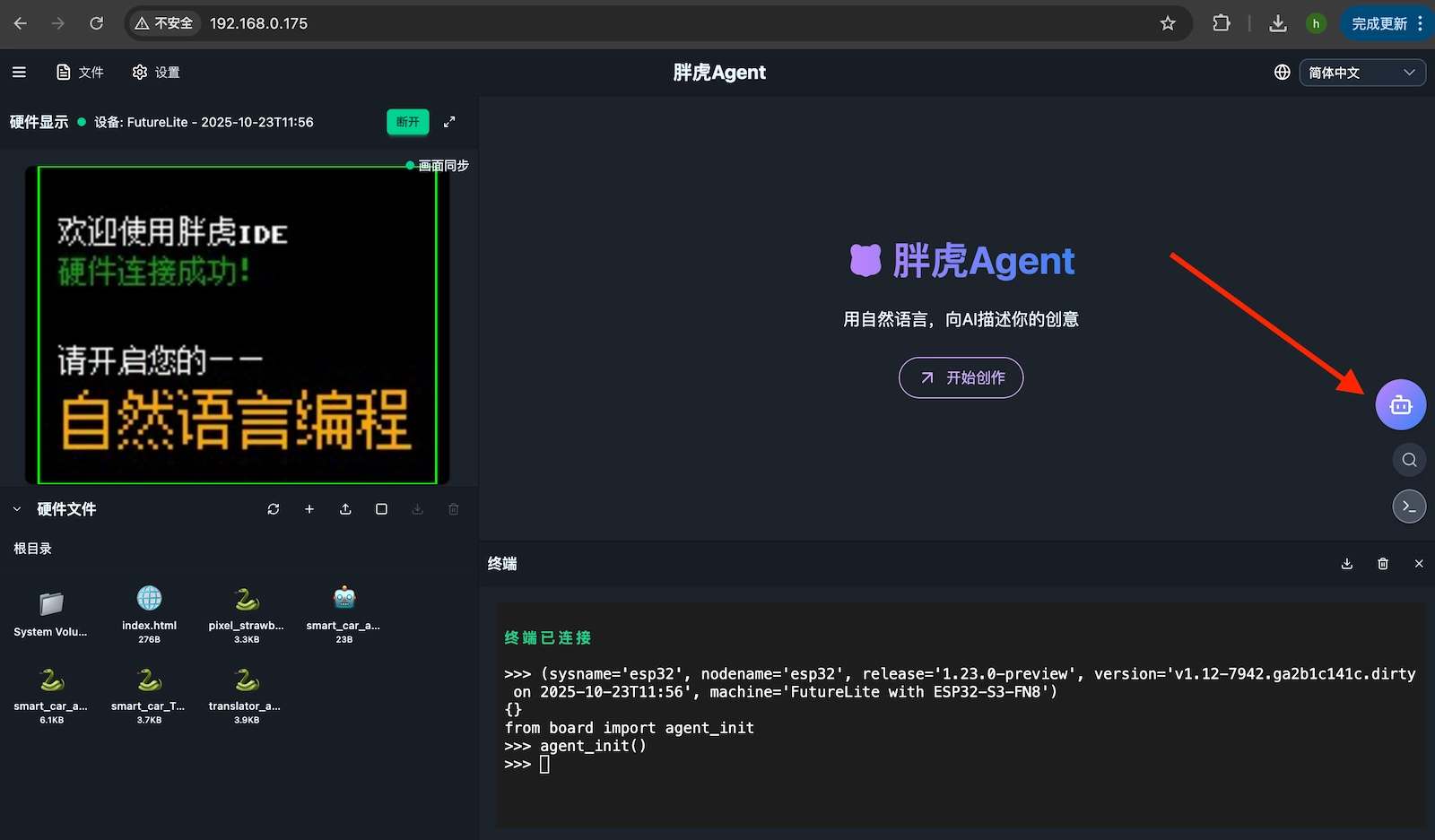Open the 简体中文 language dropdown

(x=1362, y=72)
